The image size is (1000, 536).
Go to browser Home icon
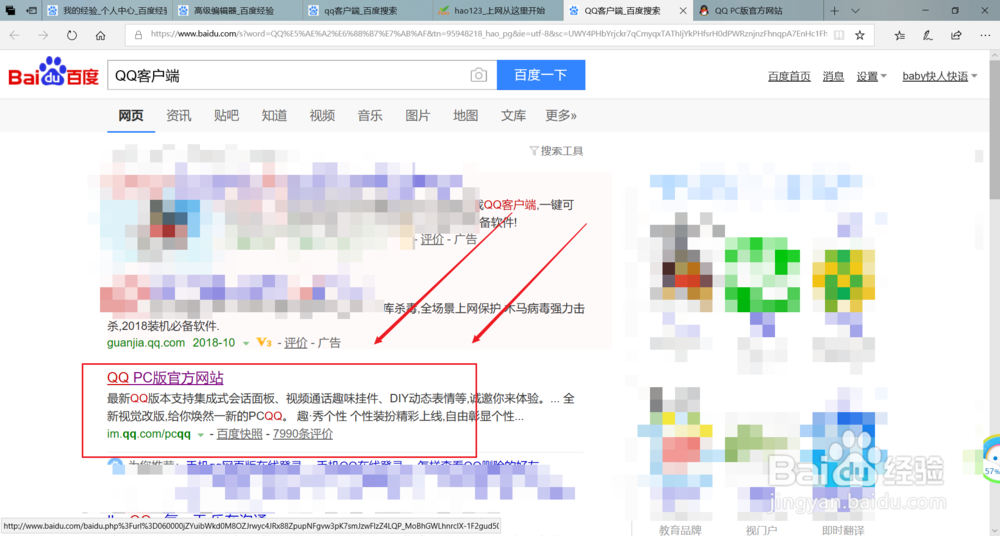tap(100, 35)
